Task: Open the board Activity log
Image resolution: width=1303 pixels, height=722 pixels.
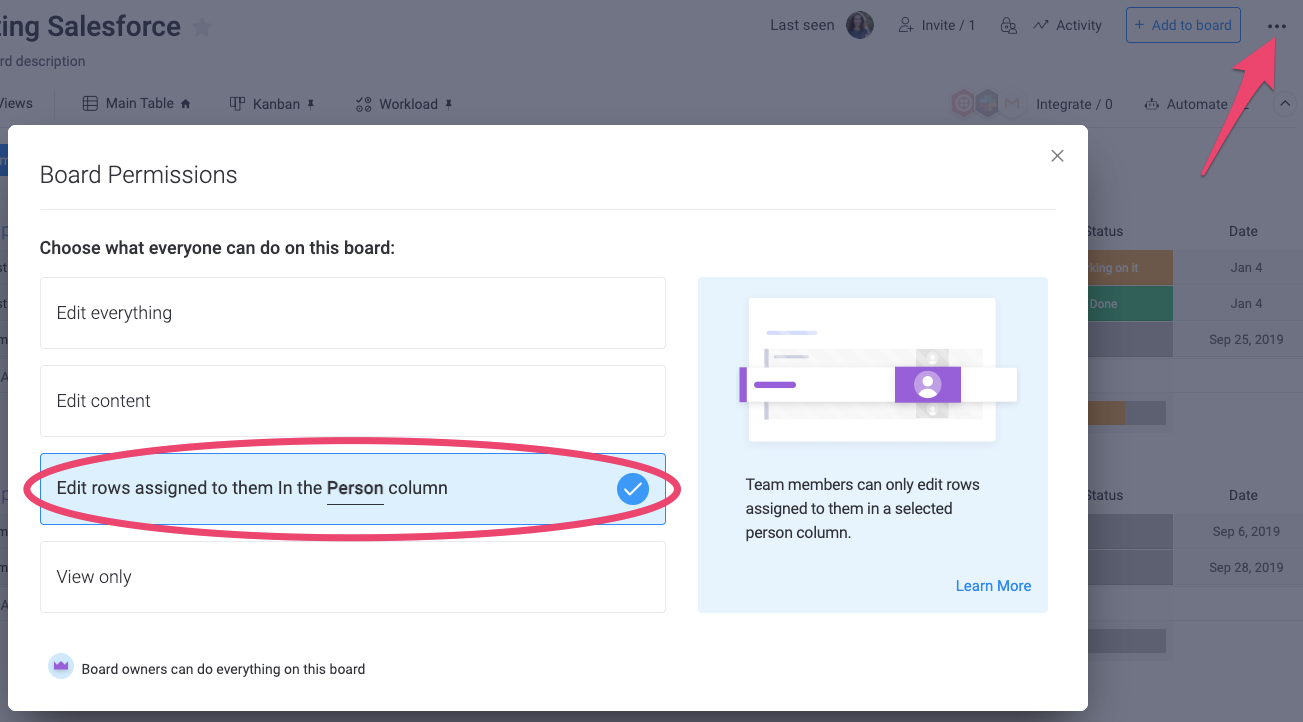Action: (1067, 26)
